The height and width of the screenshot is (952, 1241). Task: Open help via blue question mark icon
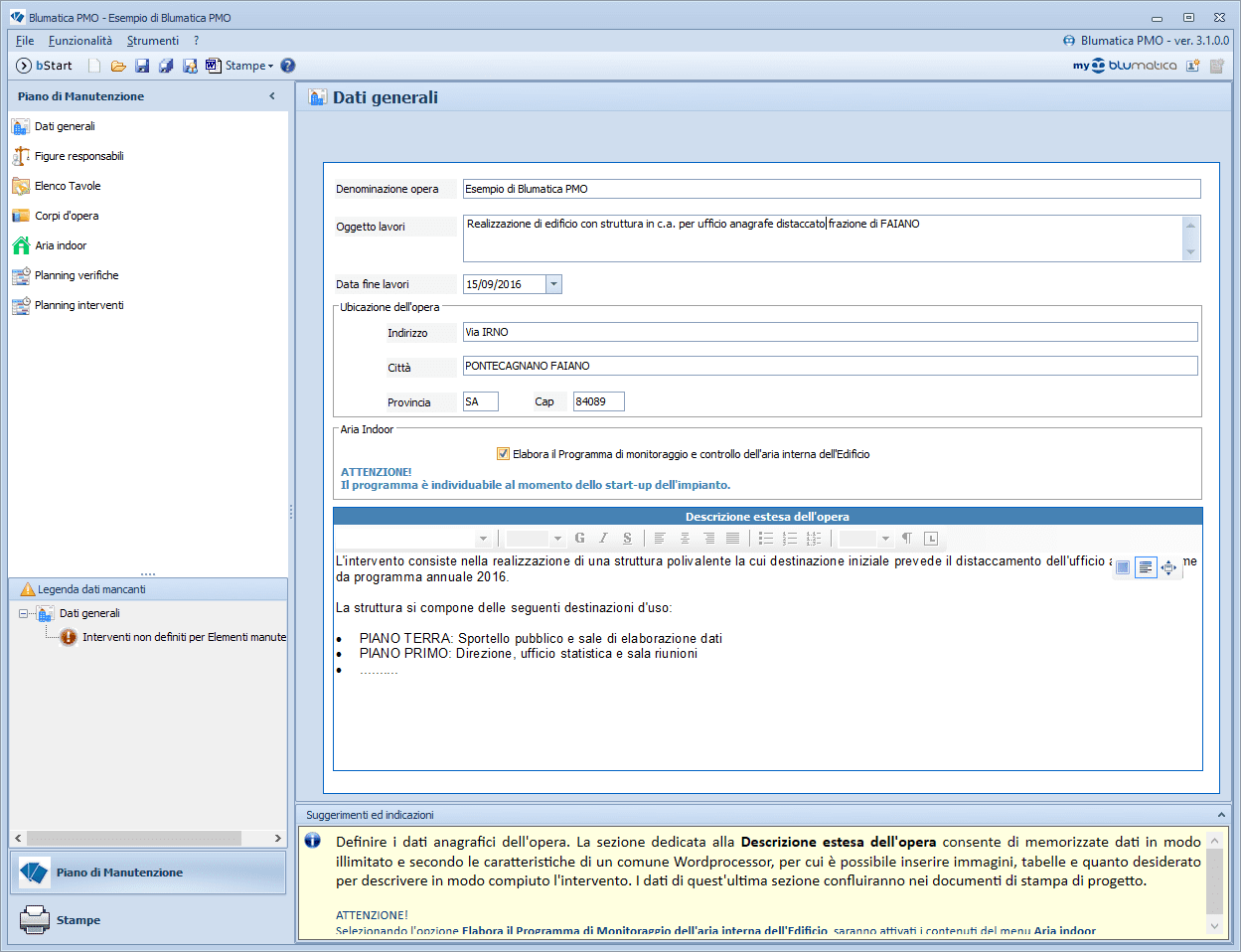(x=288, y=66)
